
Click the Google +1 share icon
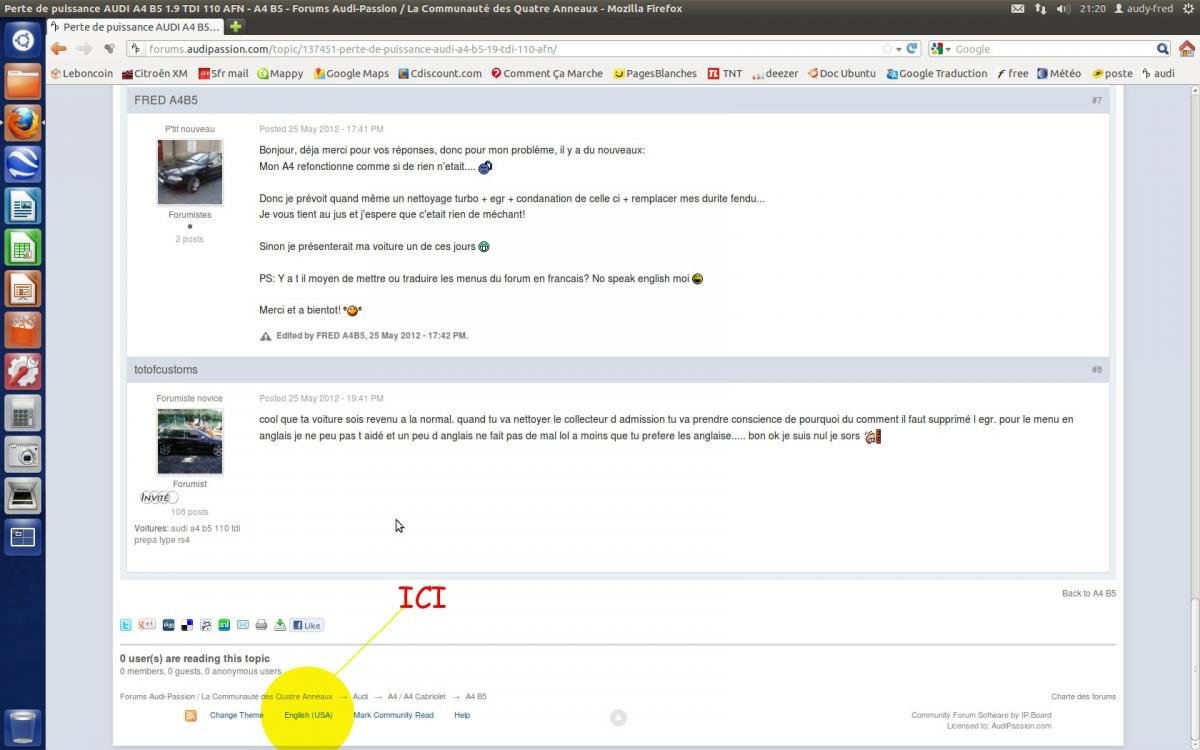[146, 625]
